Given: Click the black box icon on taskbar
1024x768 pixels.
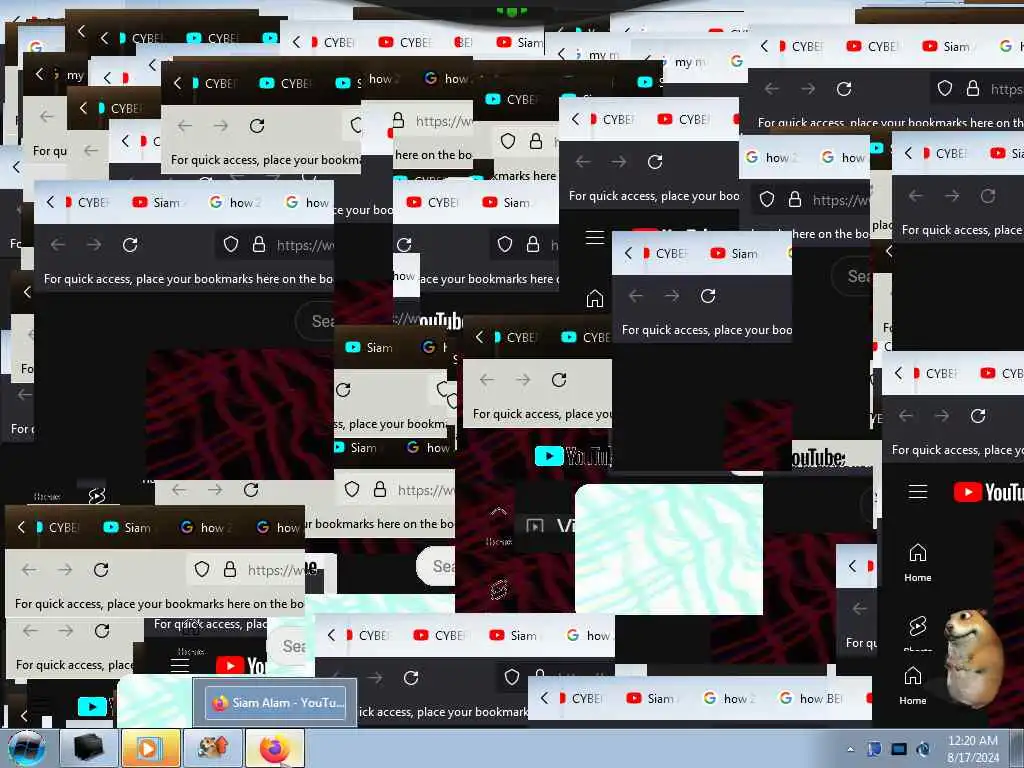Looking at the screenshot, I should click(89, 748).
